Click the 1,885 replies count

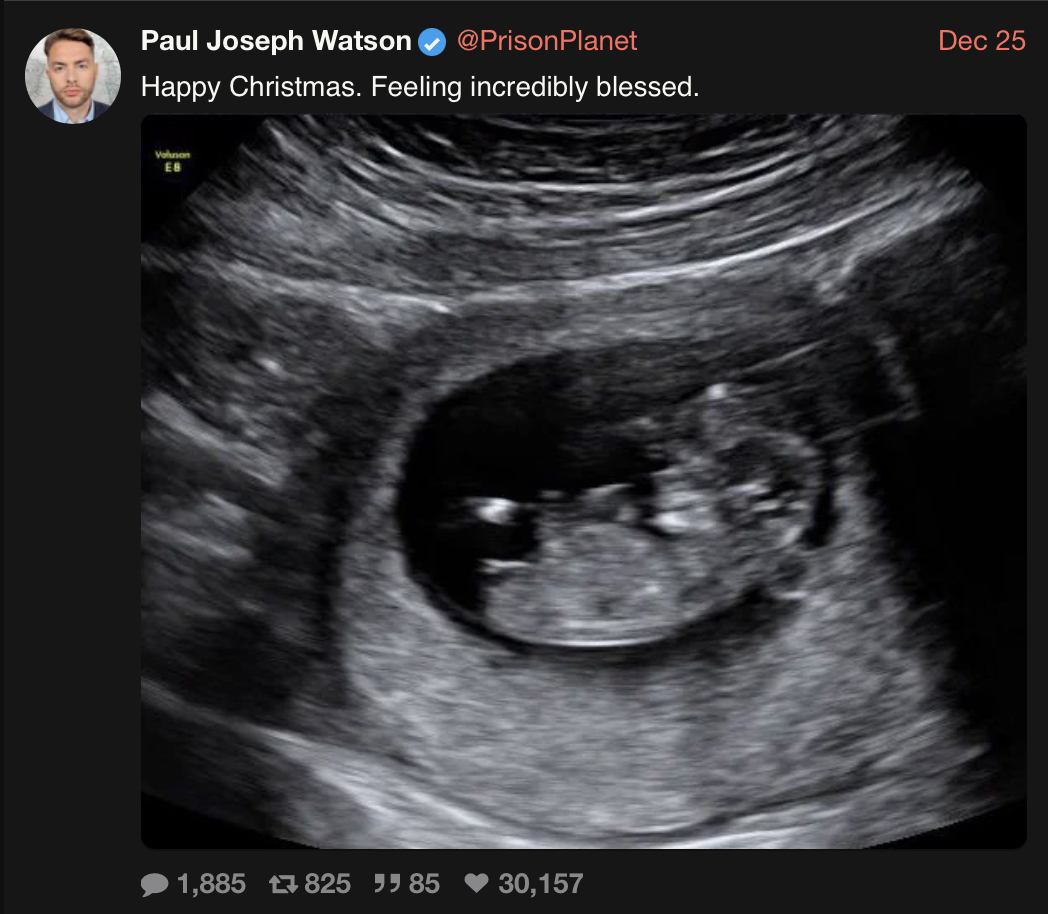(x=211, y=884)
